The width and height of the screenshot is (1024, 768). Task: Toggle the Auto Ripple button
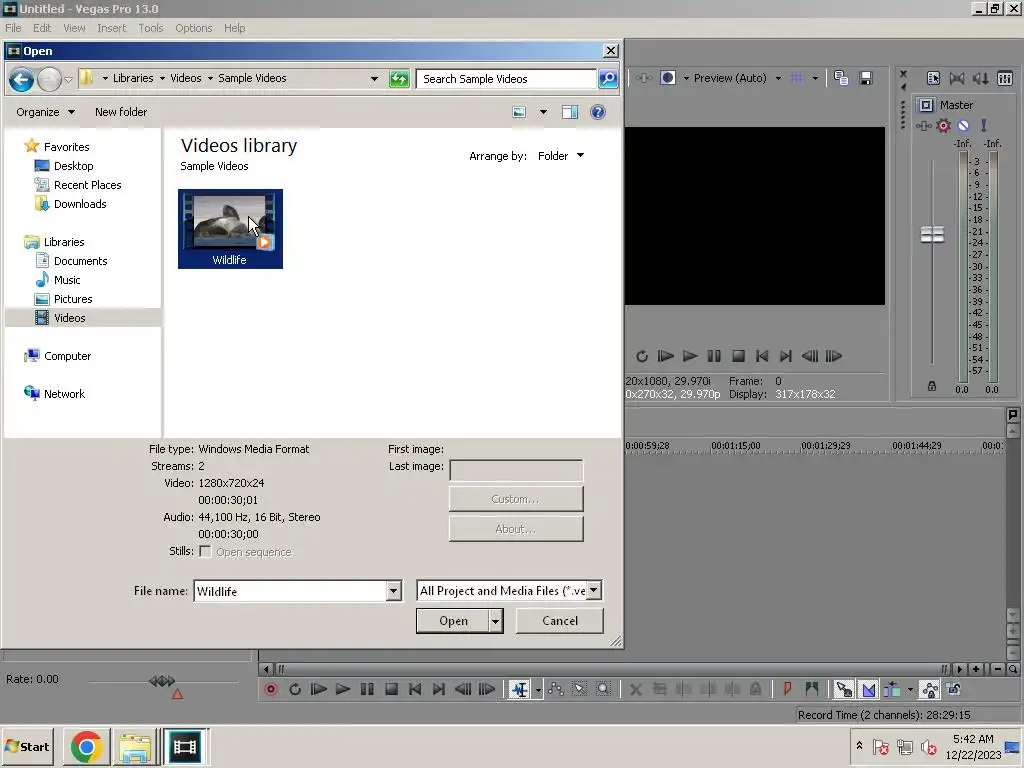click(x=893, y=689)
